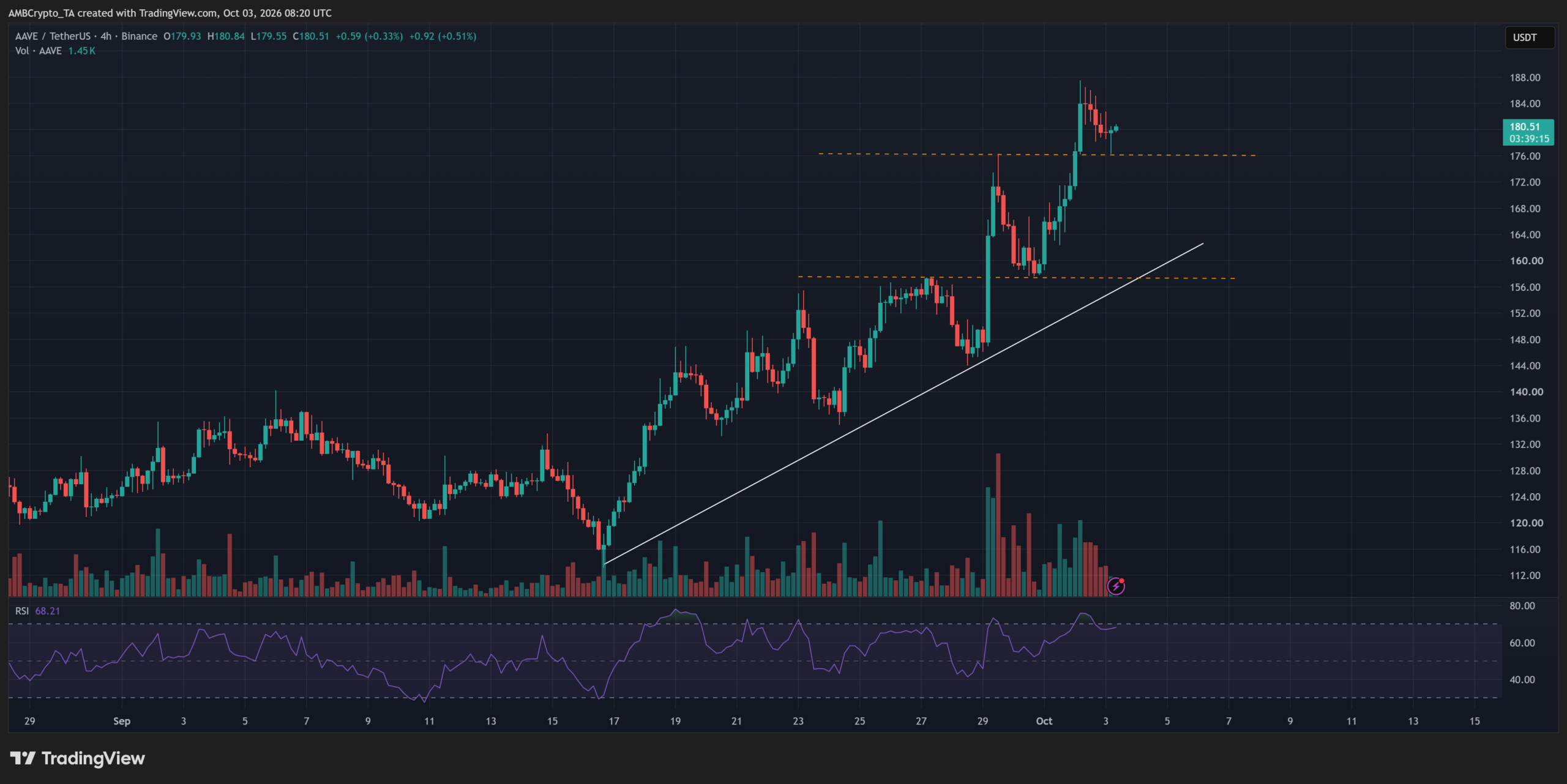Click the RSI value 68.21

click(x=47, y=611)
